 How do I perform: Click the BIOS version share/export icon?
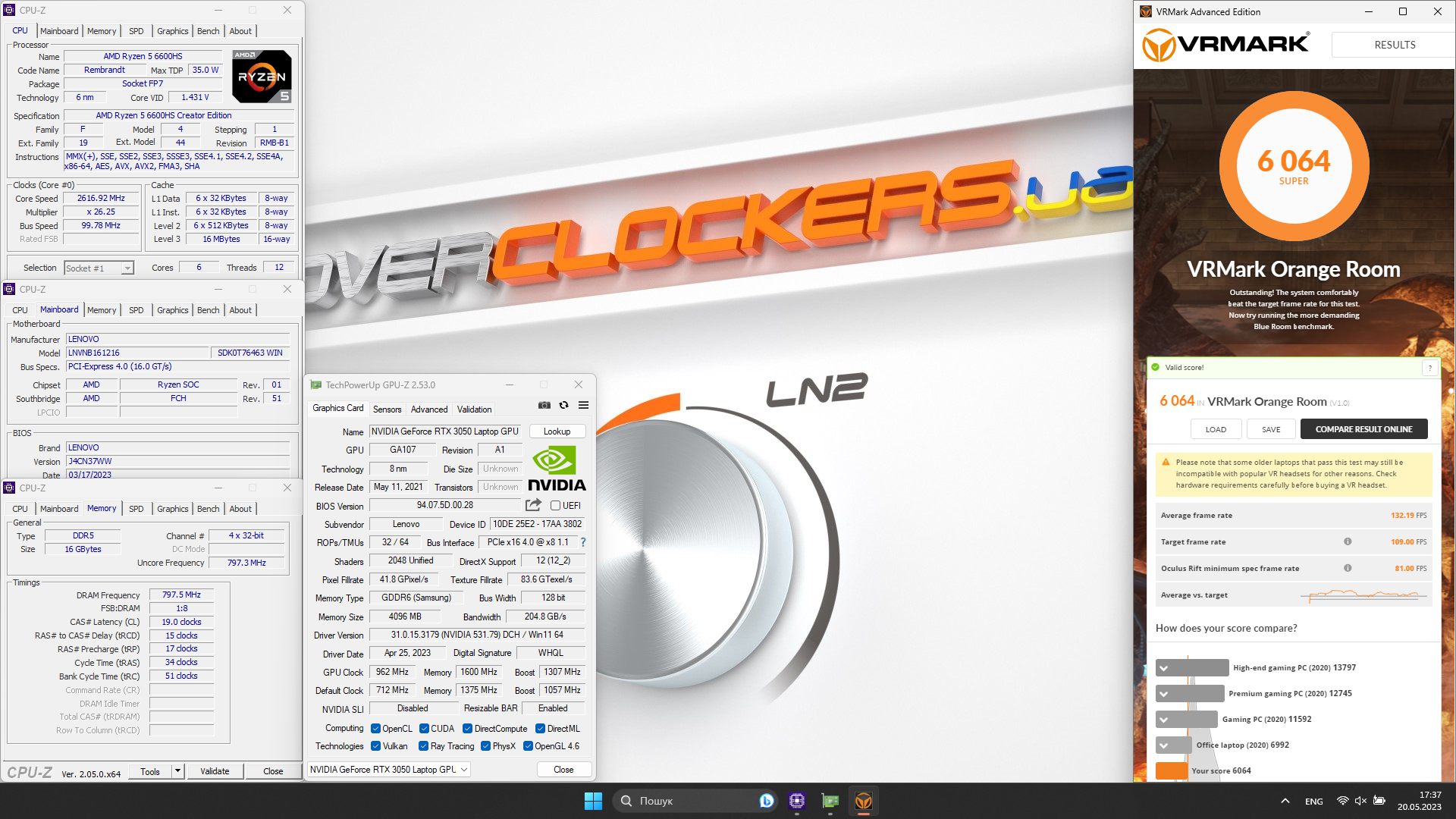pyautogui.click(x=534, y=505)
